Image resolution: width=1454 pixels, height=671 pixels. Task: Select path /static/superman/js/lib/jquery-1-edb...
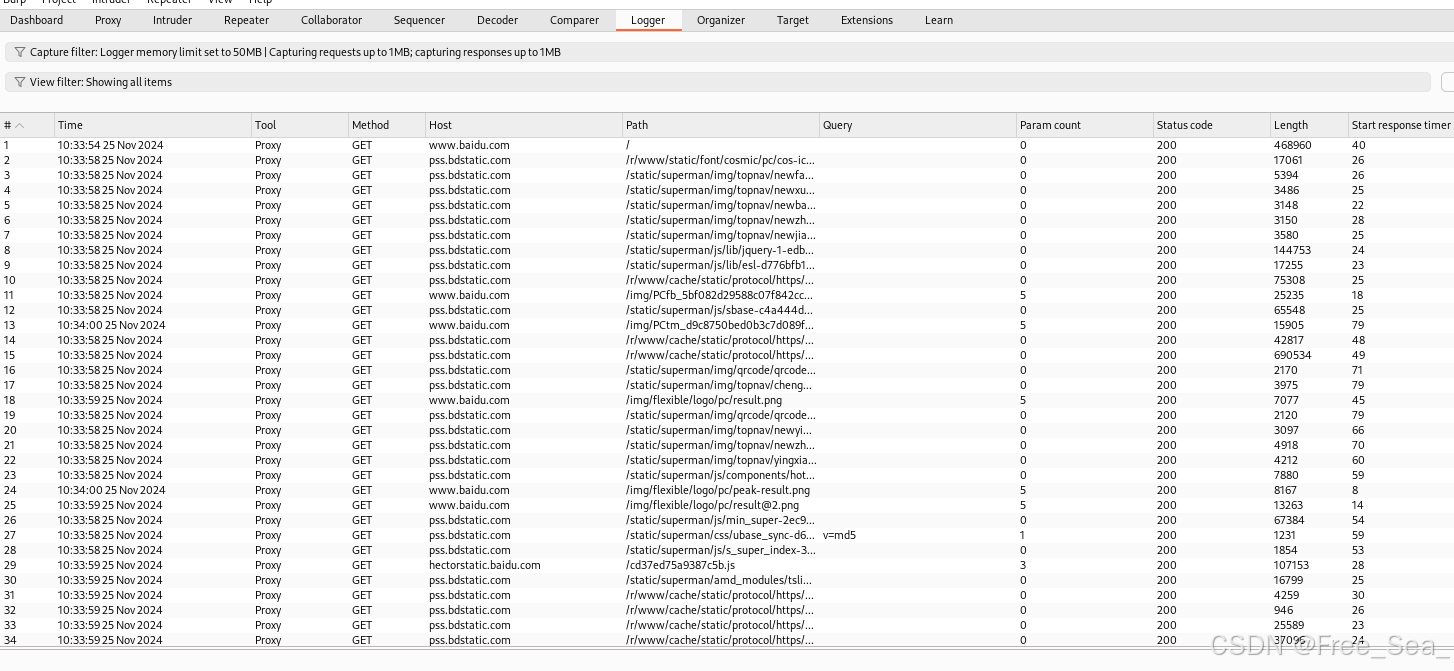pos(719,250)
